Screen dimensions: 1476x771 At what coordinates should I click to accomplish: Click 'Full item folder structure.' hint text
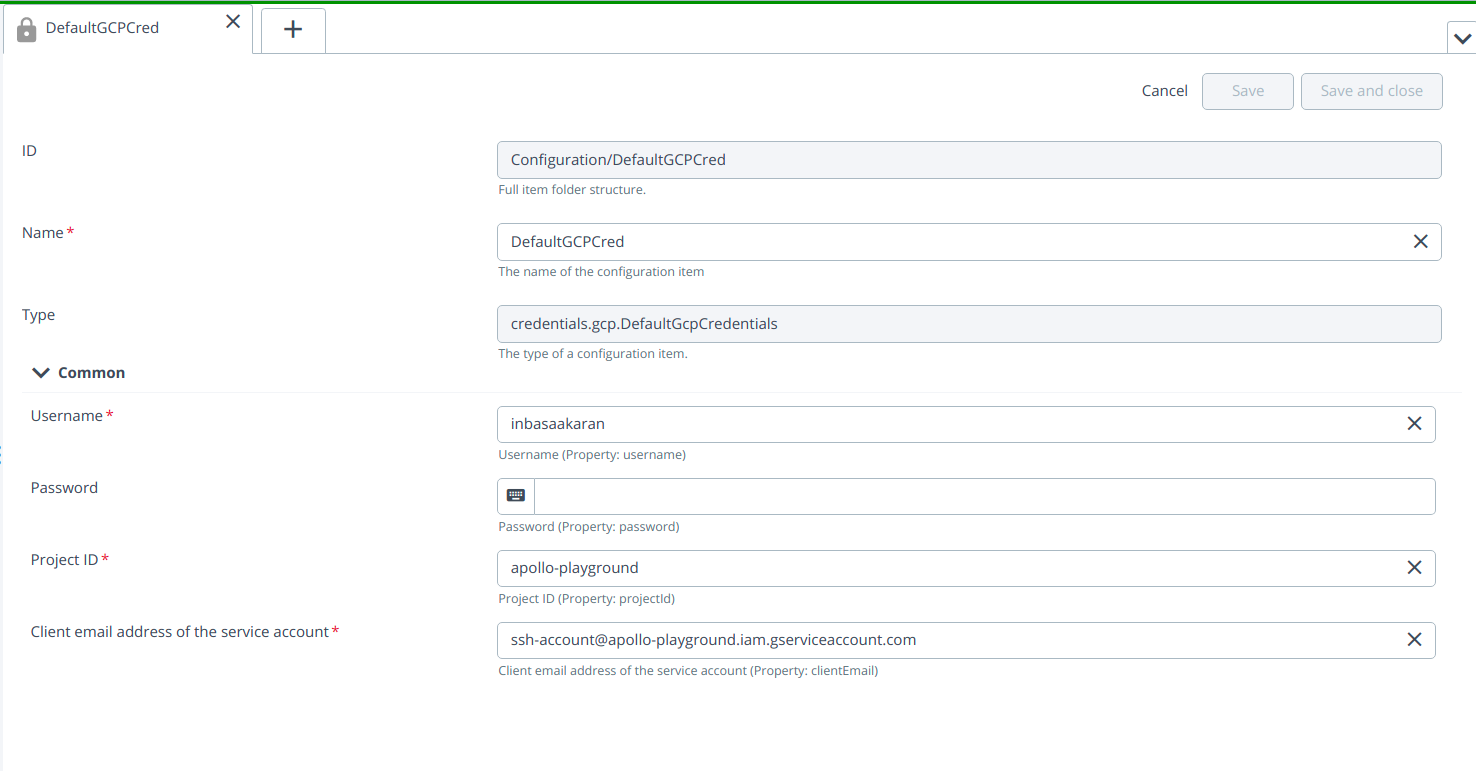[572, 190]
